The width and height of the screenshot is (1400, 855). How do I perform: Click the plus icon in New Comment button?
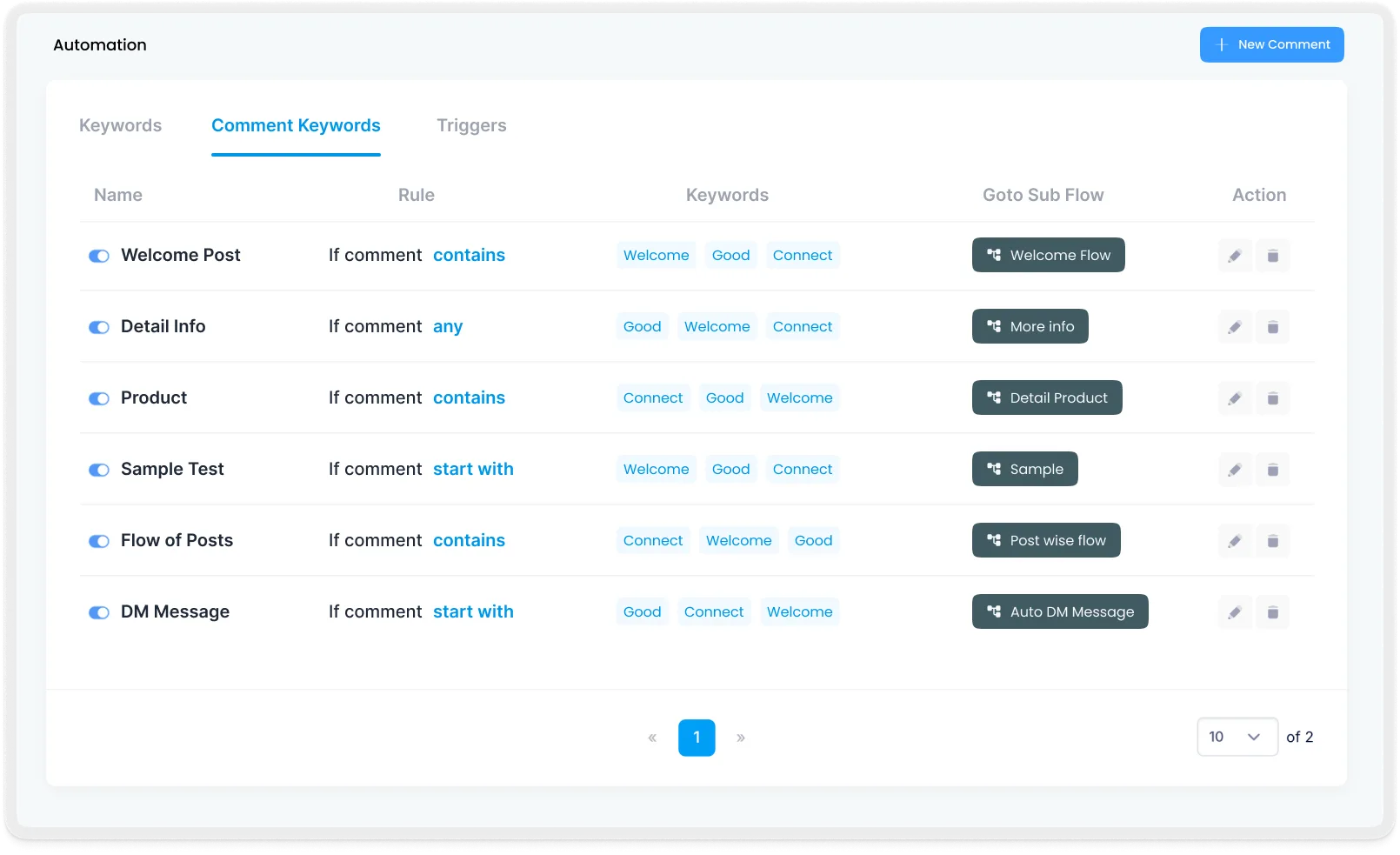pos(1221,44)
